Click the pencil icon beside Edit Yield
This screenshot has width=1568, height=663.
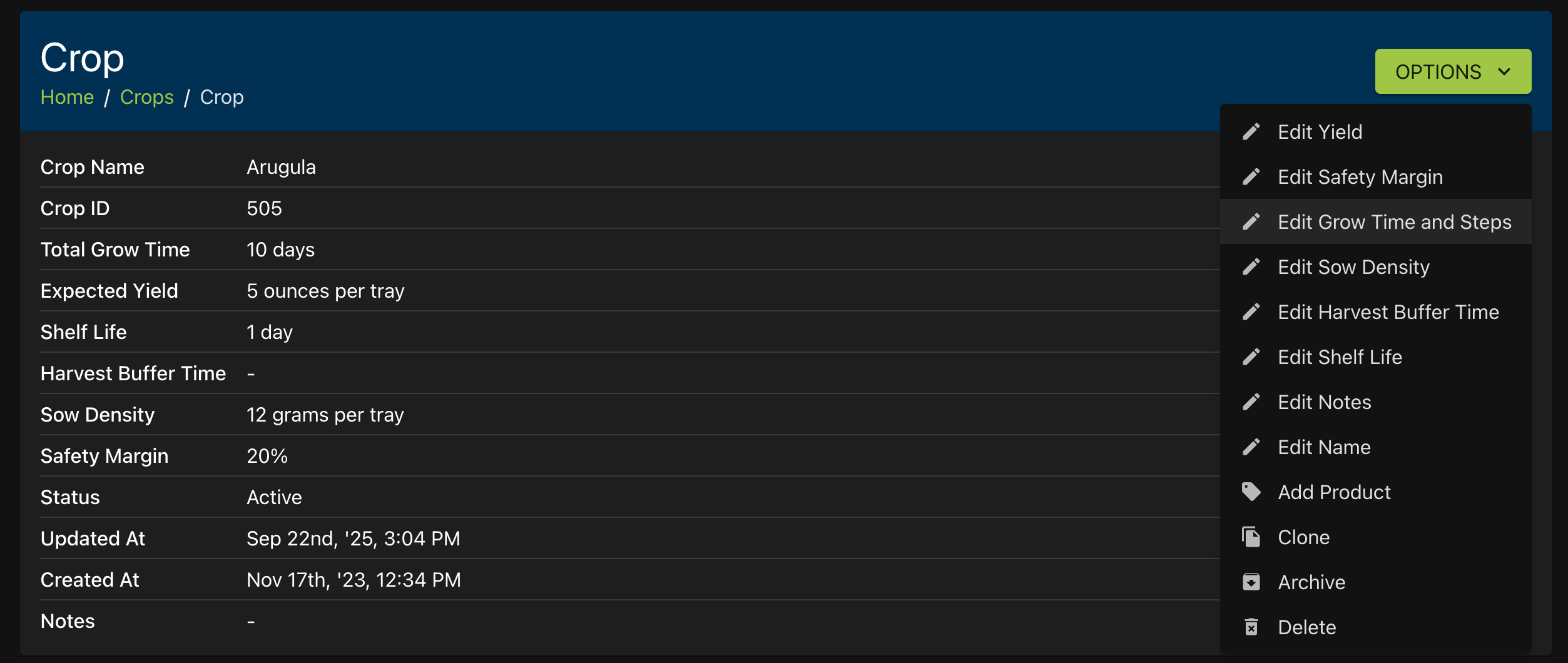click(x=1251, y=132)
